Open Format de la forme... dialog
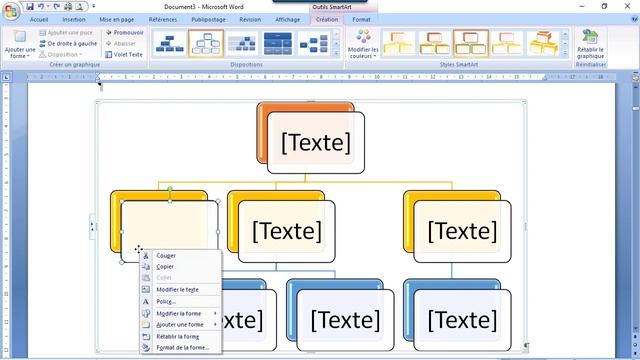The height and width of the screenshot is (360, 640). pyautogui.click(x=181, y=348)
